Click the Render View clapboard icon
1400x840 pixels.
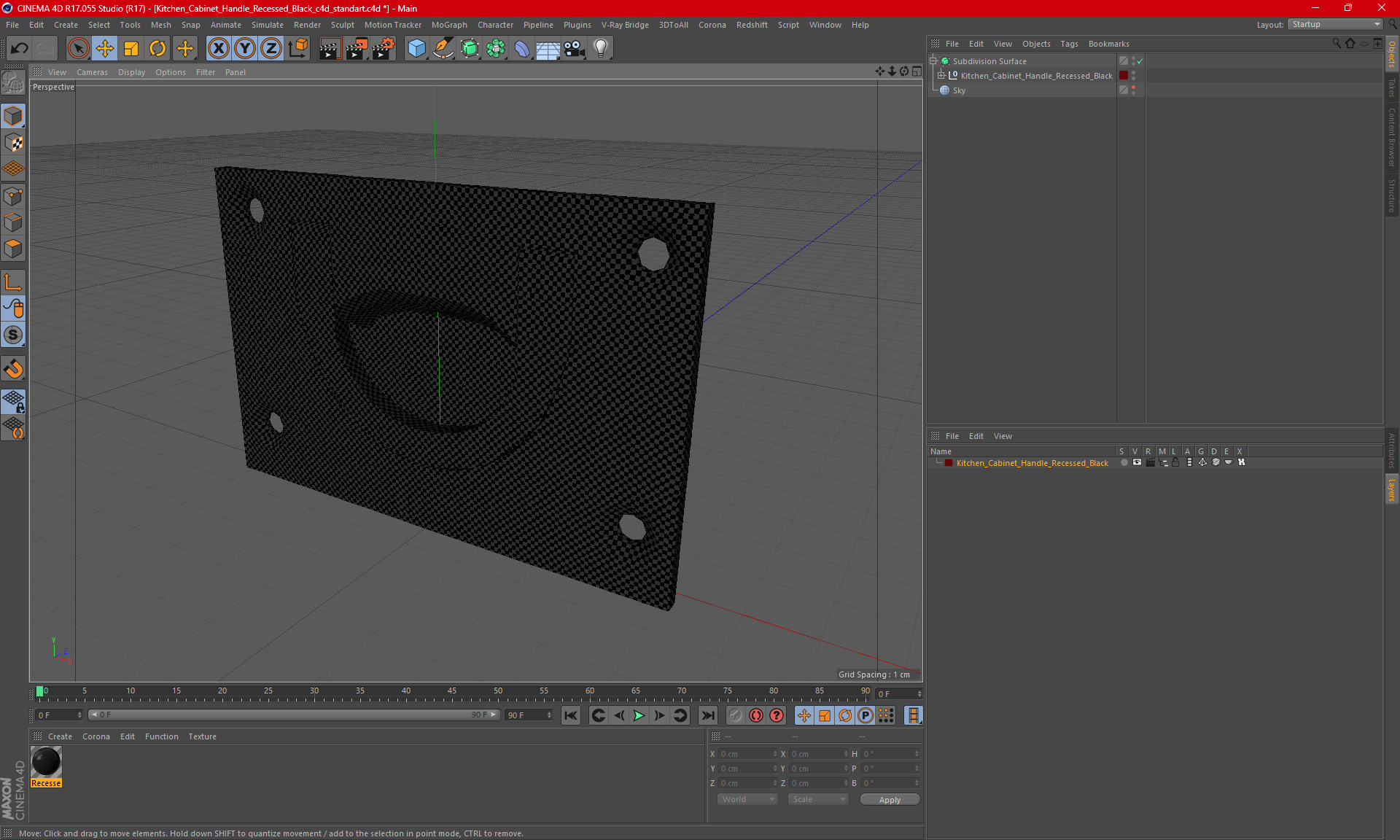[330, 49]
